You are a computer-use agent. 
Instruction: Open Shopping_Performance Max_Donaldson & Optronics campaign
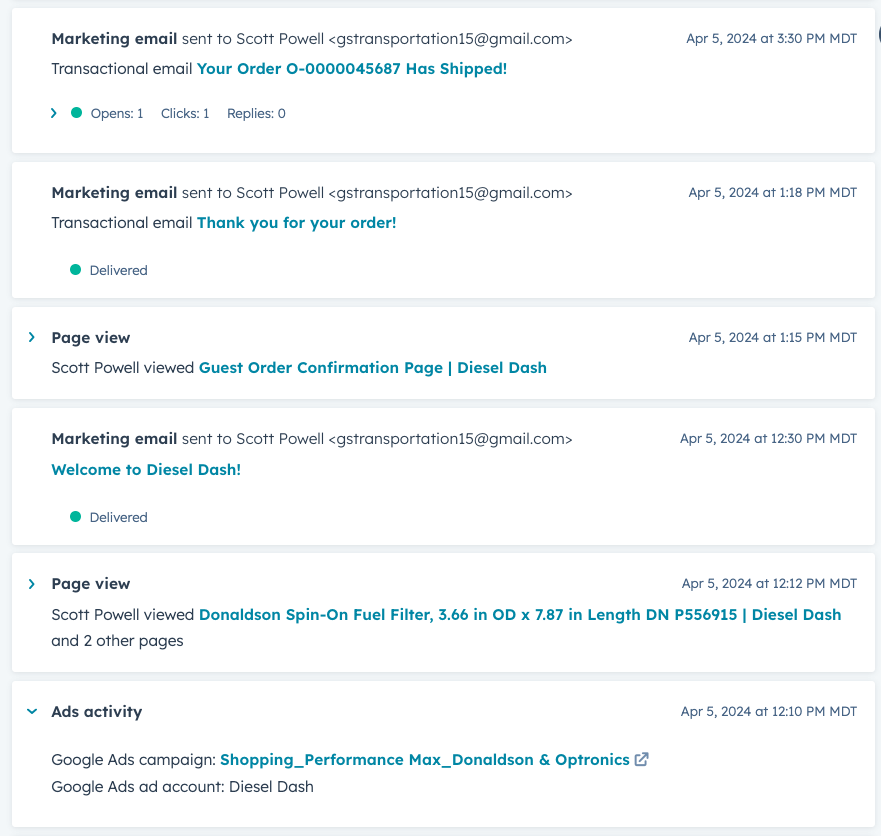click(x=424, y=760)
